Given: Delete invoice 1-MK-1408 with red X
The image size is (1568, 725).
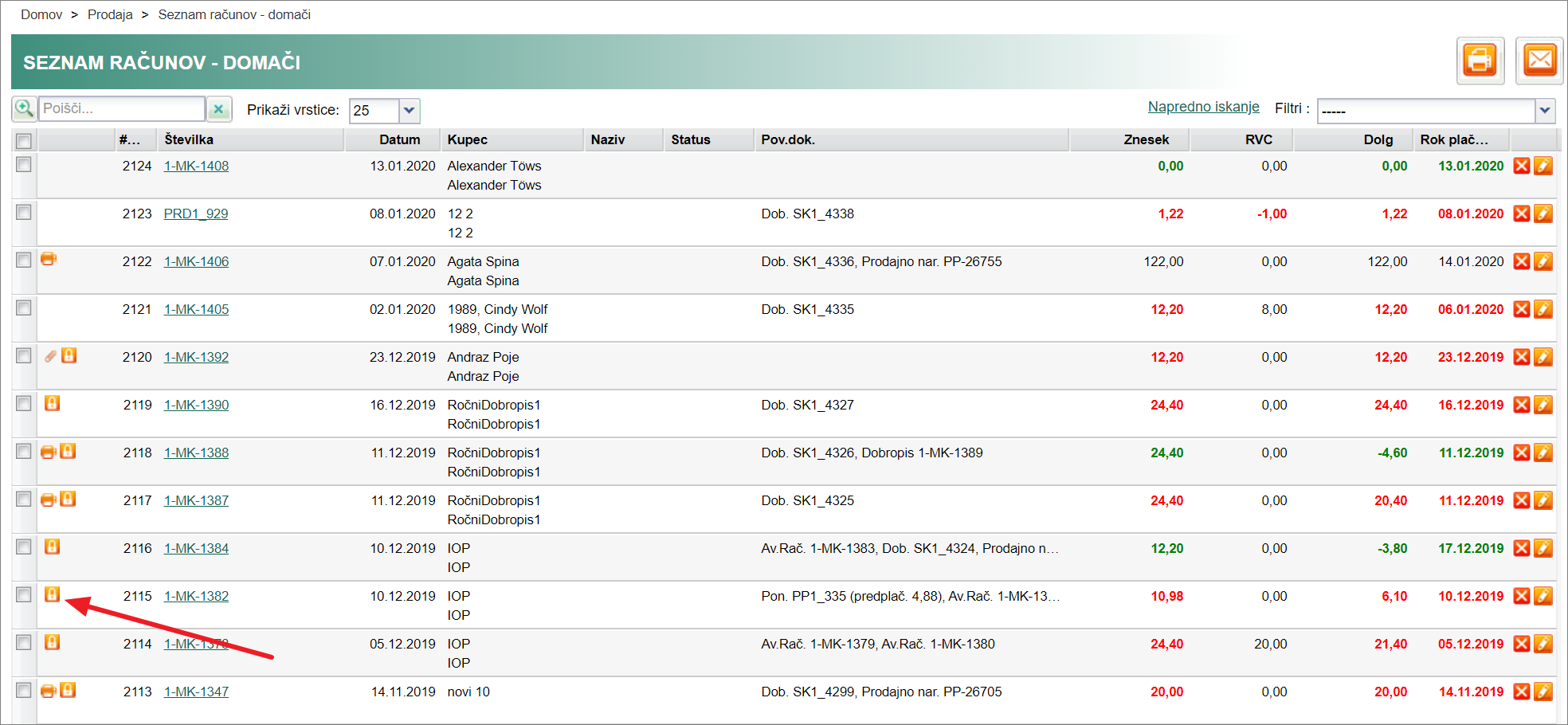Looking at the screenshot, I should tap(1522, 166).
